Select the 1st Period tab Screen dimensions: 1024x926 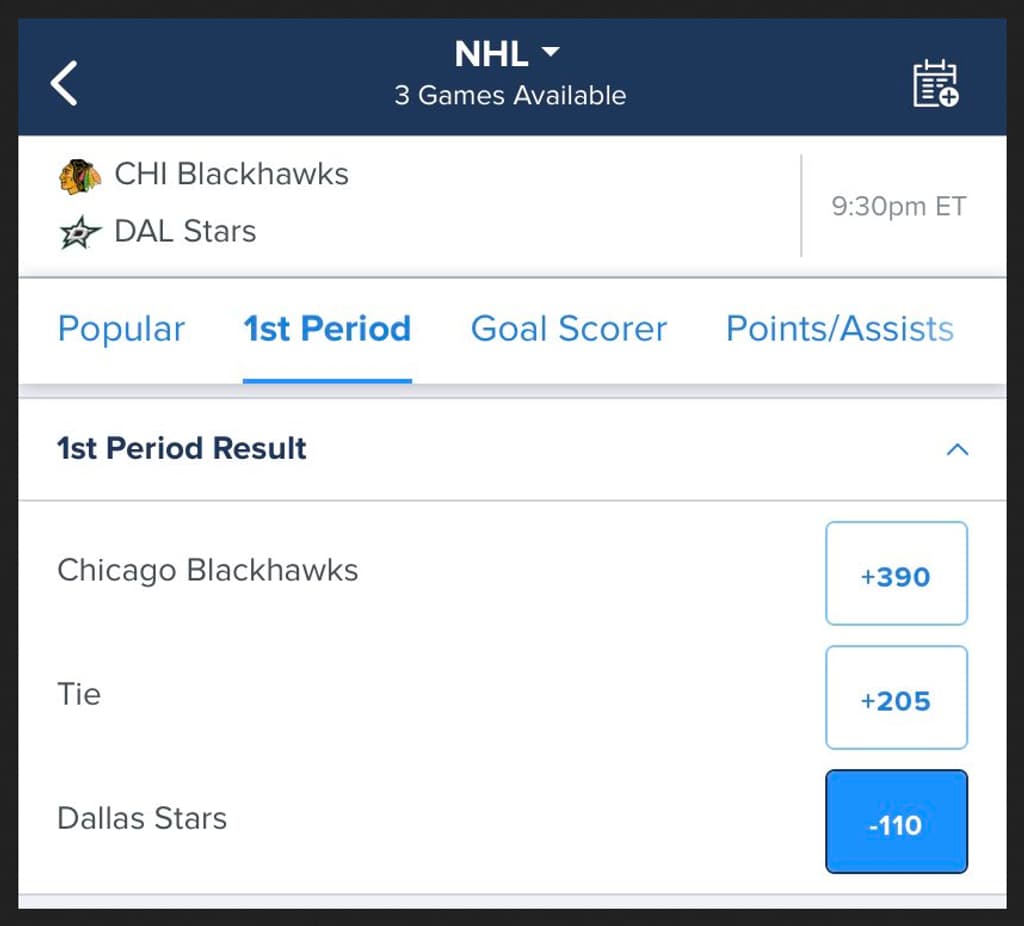(327, 328)
